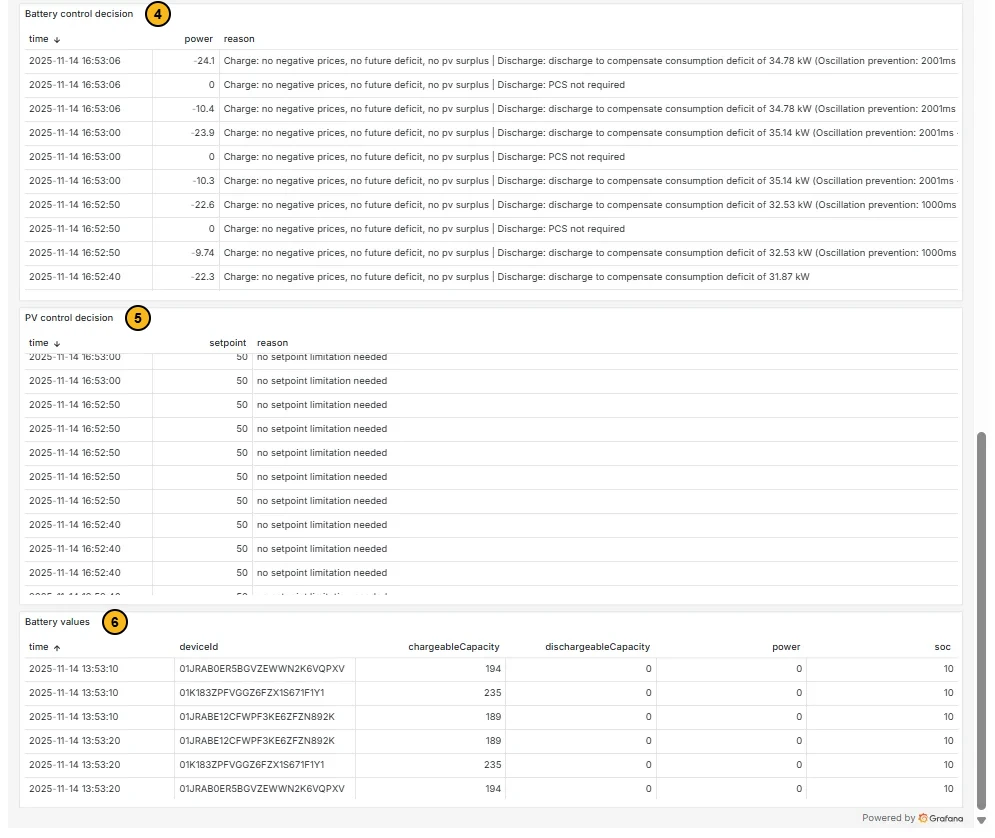Image resolution: width=995 pixels, height=838 pixels.
Task: Click the 01K183ZPFVGGZ6FZX1S671F1Y1 cell at 13:53:20
Action: click(x=265, y=764)
